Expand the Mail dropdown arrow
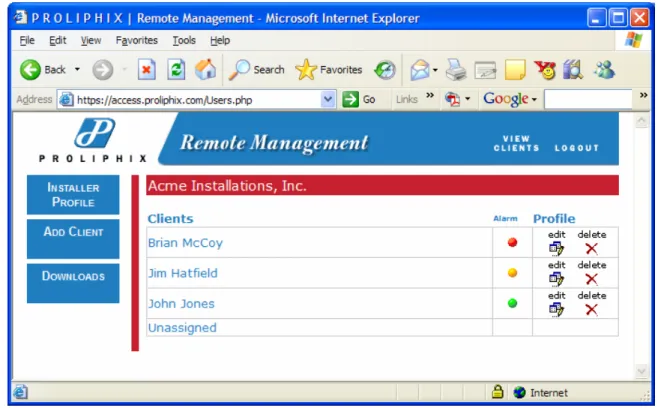 pyautogui.click(x=435, y=70)
